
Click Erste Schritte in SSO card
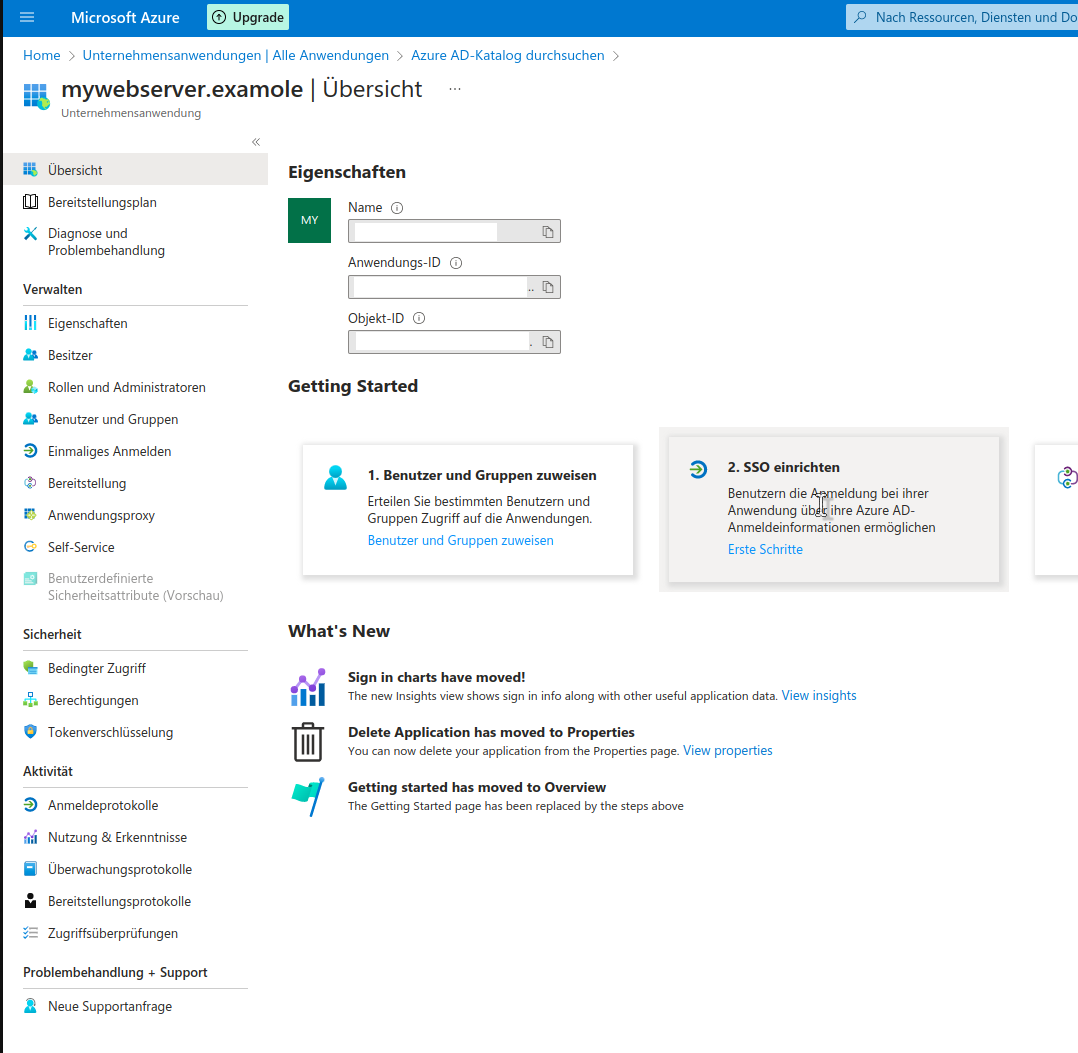pyautogui.click(x=765, y=549)
